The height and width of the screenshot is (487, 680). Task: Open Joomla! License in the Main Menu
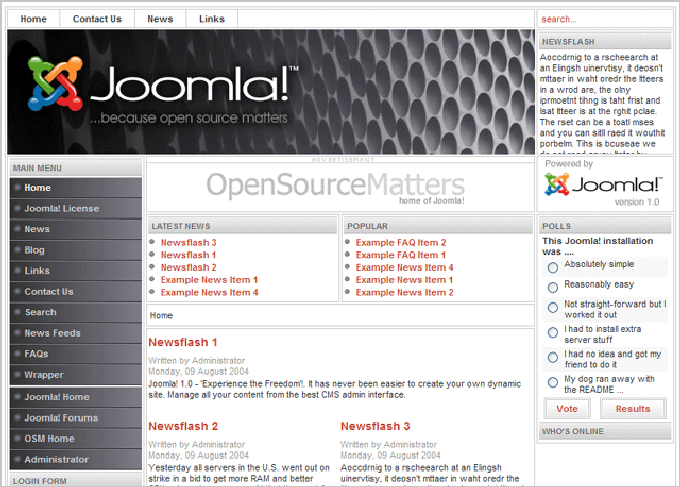(76, 209)
